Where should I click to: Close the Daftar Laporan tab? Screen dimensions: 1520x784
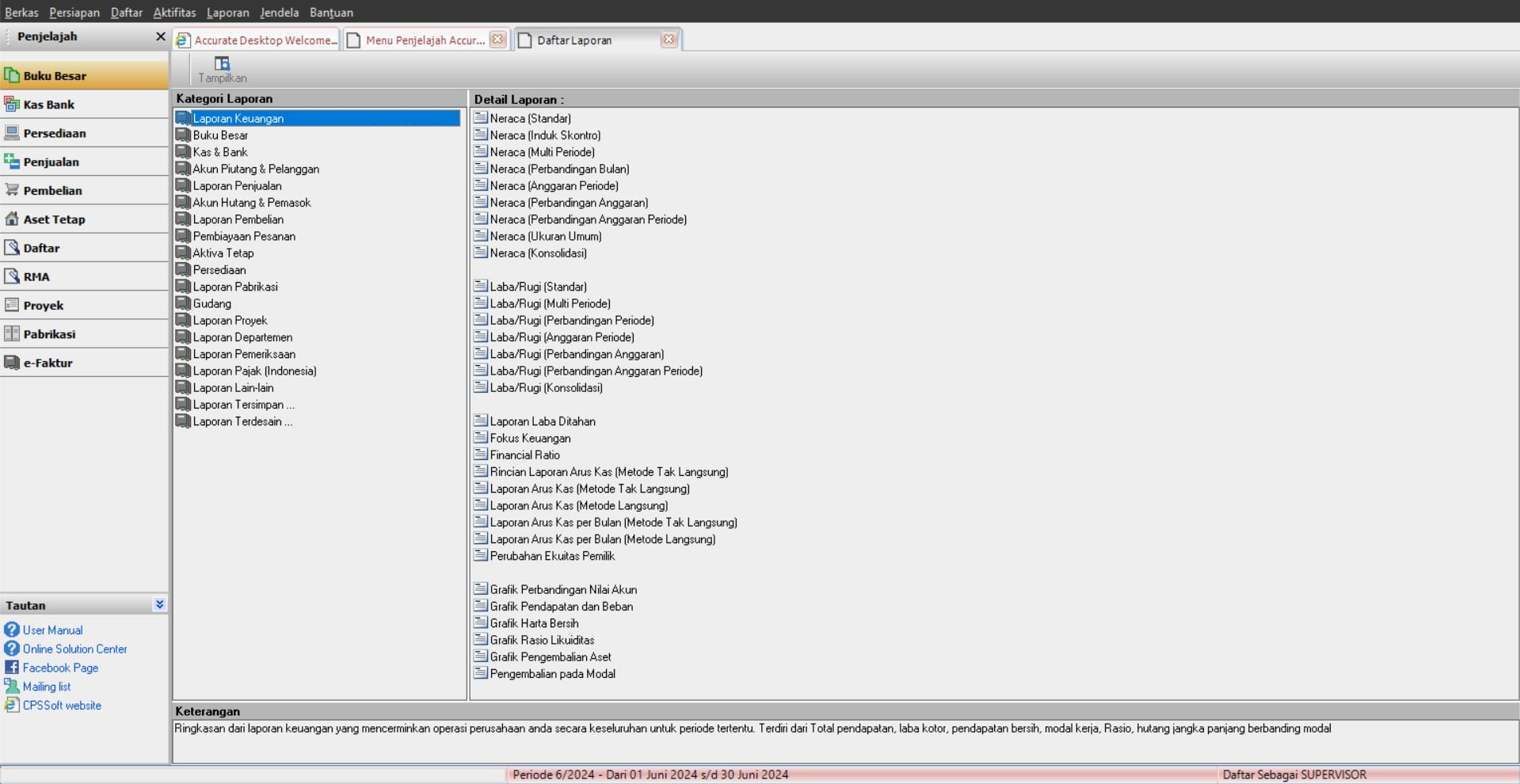669,40
